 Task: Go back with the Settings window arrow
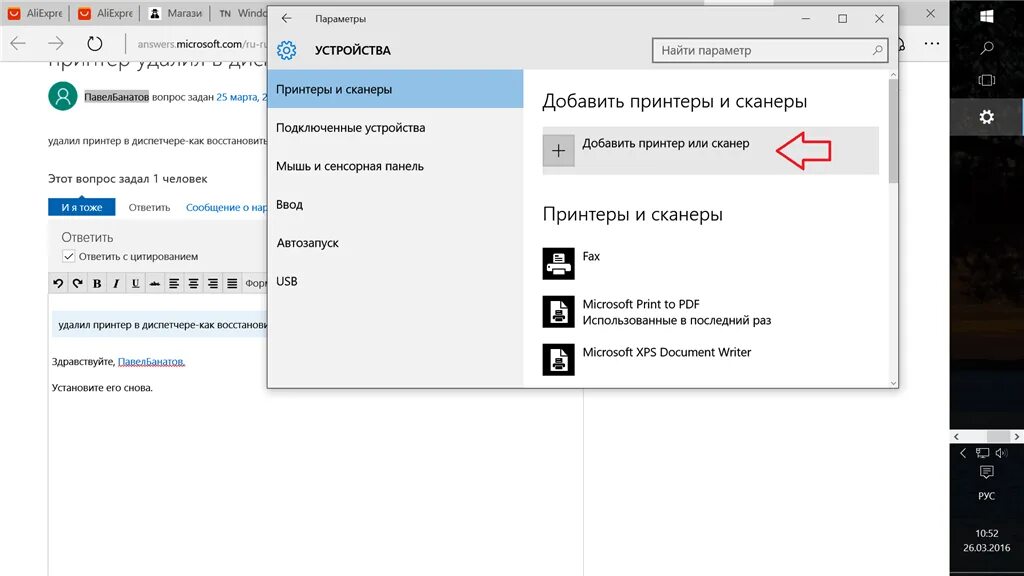pyautogui.click(x=286, y=18)
